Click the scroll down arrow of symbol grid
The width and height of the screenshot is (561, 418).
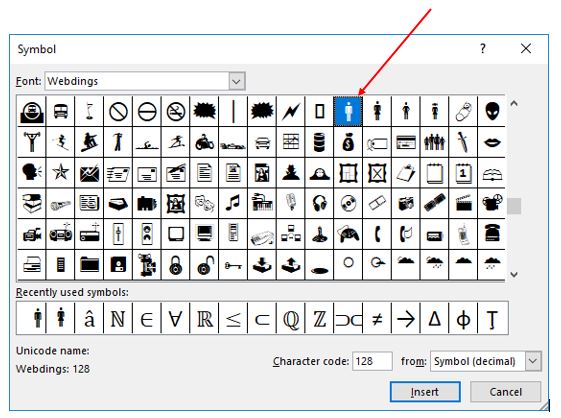(x=514, y=274)
